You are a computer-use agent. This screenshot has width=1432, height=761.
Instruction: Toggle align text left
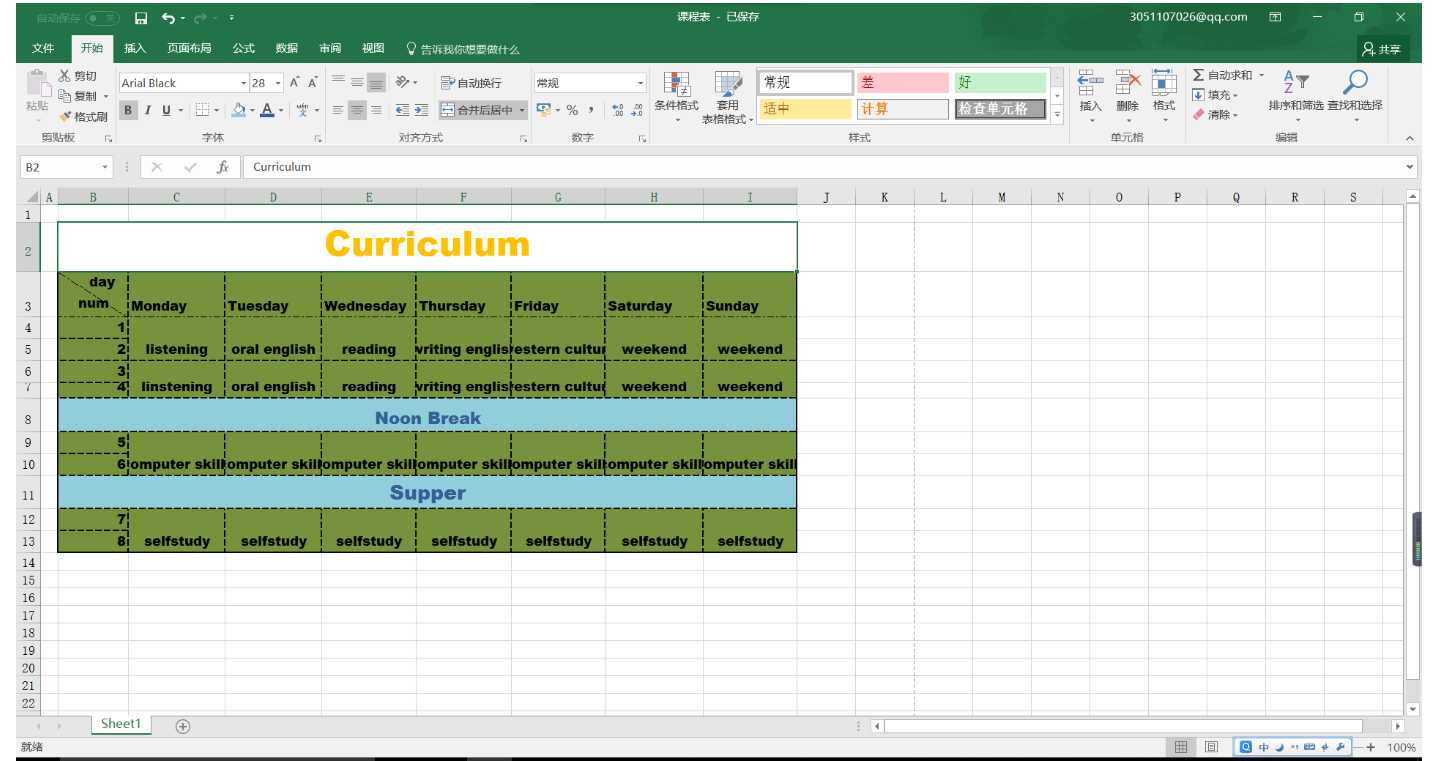coord(339,110)
